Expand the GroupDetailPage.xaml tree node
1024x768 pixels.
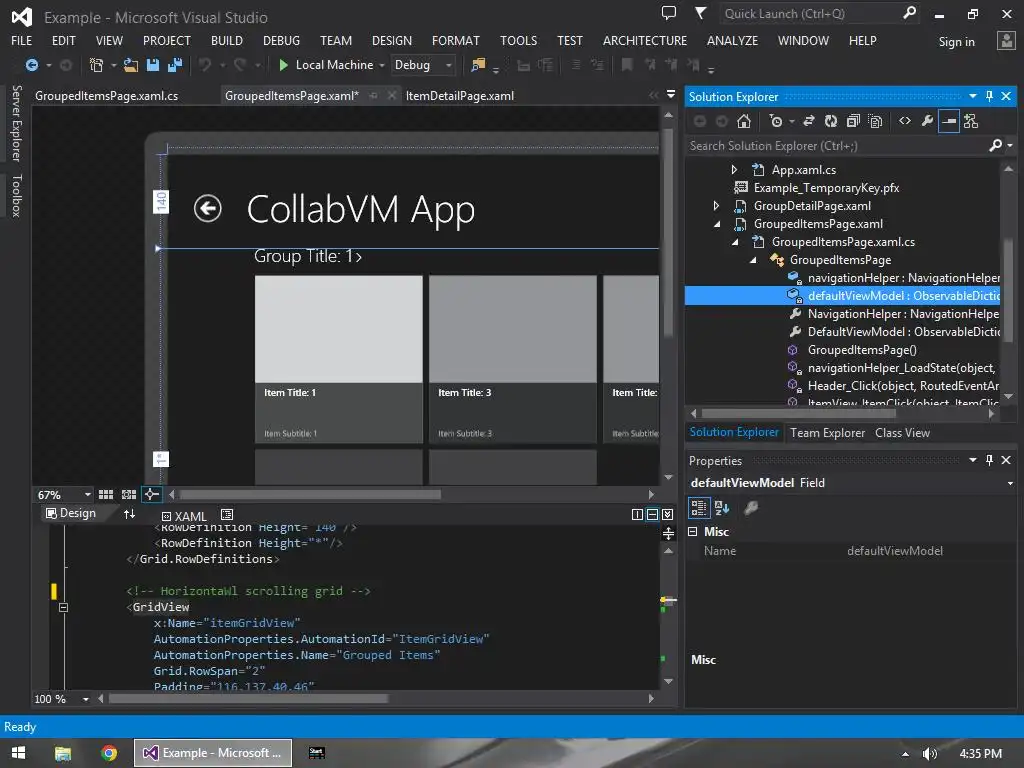(x=716, y=206)
